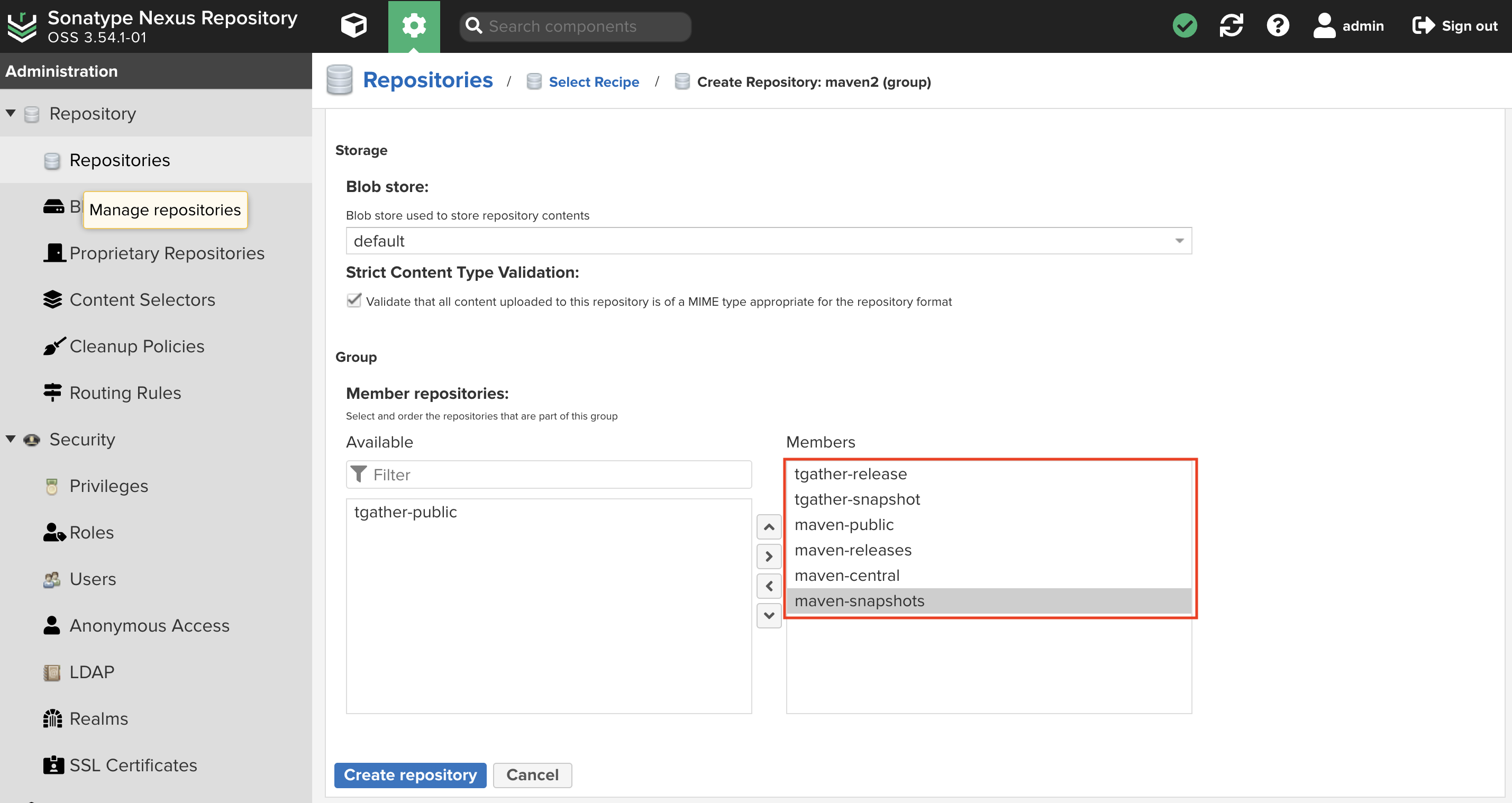The height and width of the screenshot is (803, 1512).
Task: Open Realms configuration
Action: (x=98, y=718)
